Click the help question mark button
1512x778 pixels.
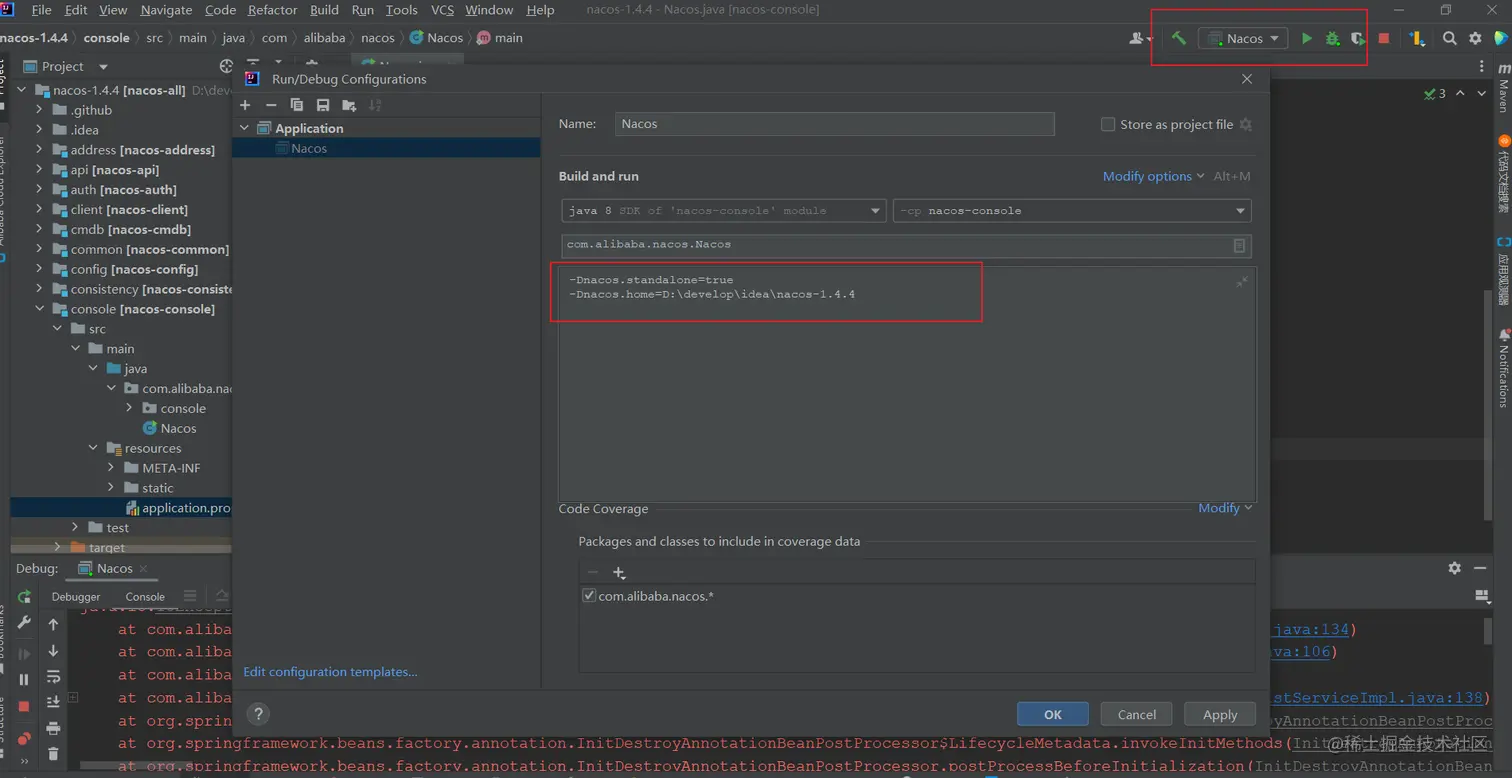point(259,714)
